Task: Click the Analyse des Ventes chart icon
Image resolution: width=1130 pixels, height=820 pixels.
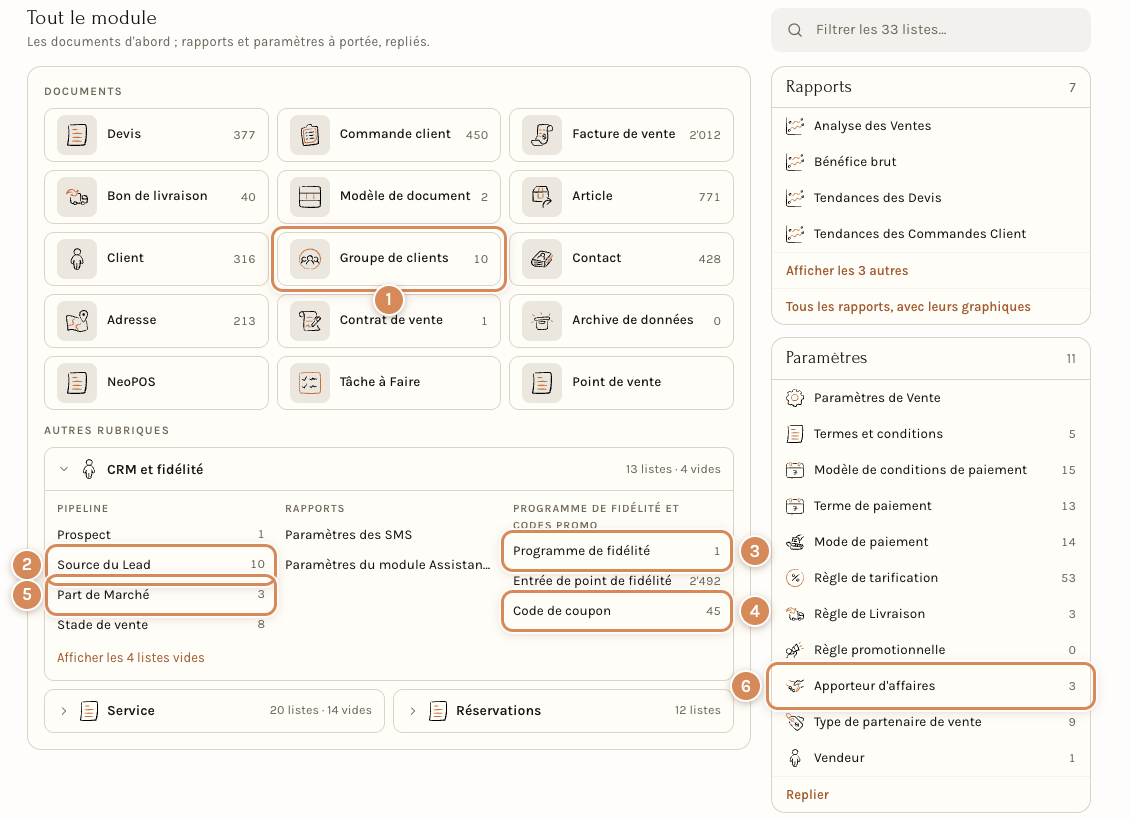Action: tap(795, 126)
